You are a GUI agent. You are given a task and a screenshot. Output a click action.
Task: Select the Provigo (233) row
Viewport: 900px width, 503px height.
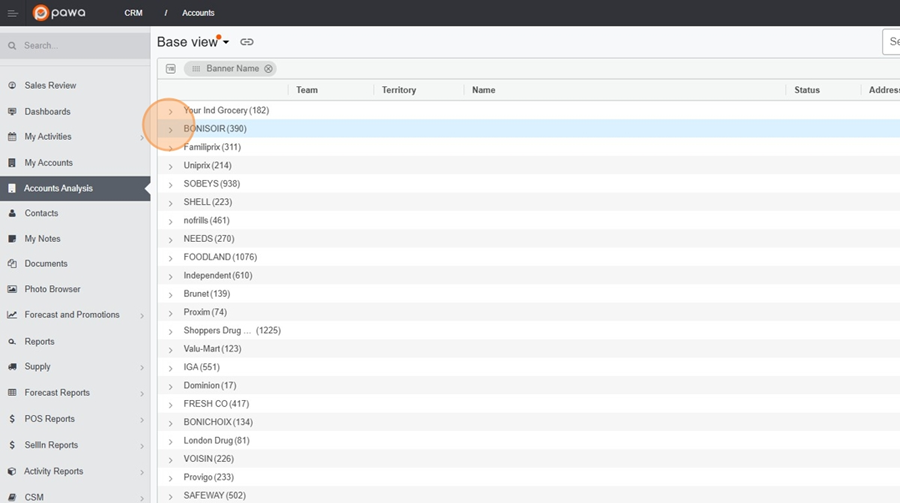[x=529, y=478]
